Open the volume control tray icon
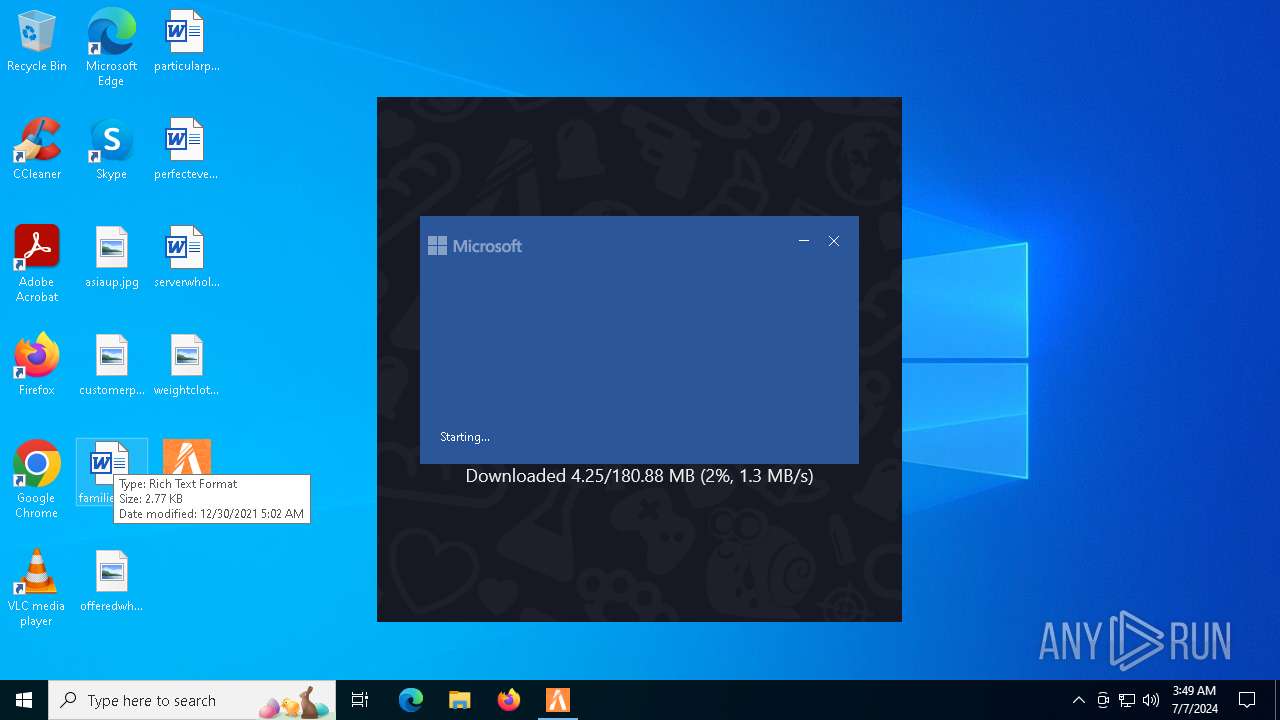The width and height of the screenshot is (1280, 720). (1151, 700)
